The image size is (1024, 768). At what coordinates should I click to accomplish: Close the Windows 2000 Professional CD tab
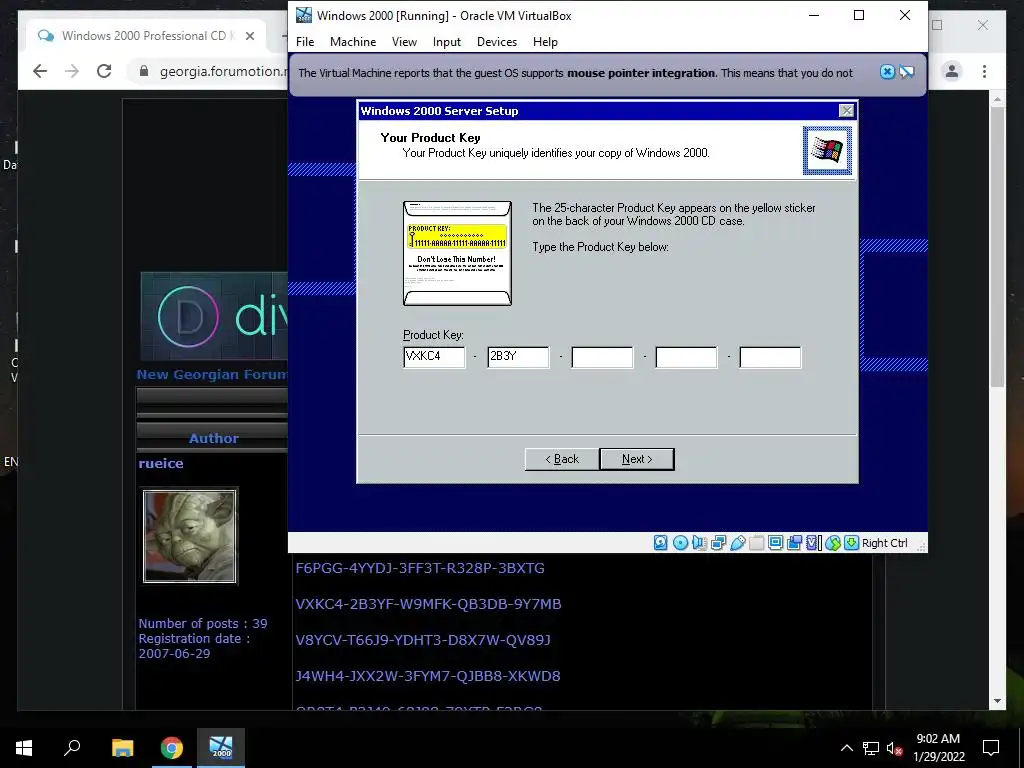249,36
